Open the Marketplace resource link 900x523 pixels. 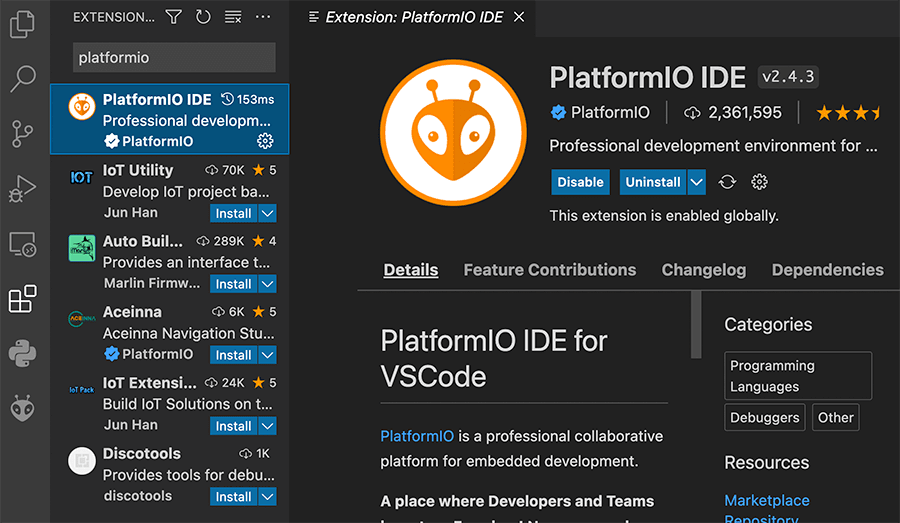[766, 501]
